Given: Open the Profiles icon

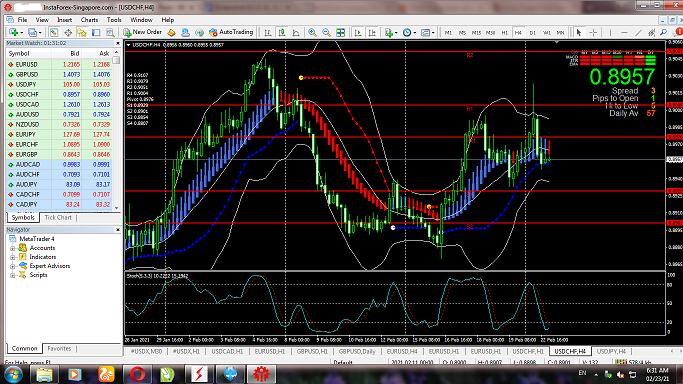Looking at the screenshot, I should tap(32, 32).
